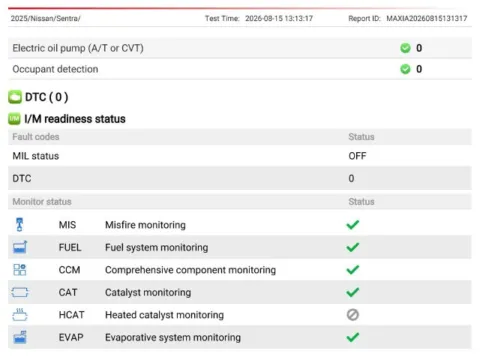Viewport: 480px width, 360px height.
Task: Click the Occupant detection fault count '0'
Action: [419, 69]
